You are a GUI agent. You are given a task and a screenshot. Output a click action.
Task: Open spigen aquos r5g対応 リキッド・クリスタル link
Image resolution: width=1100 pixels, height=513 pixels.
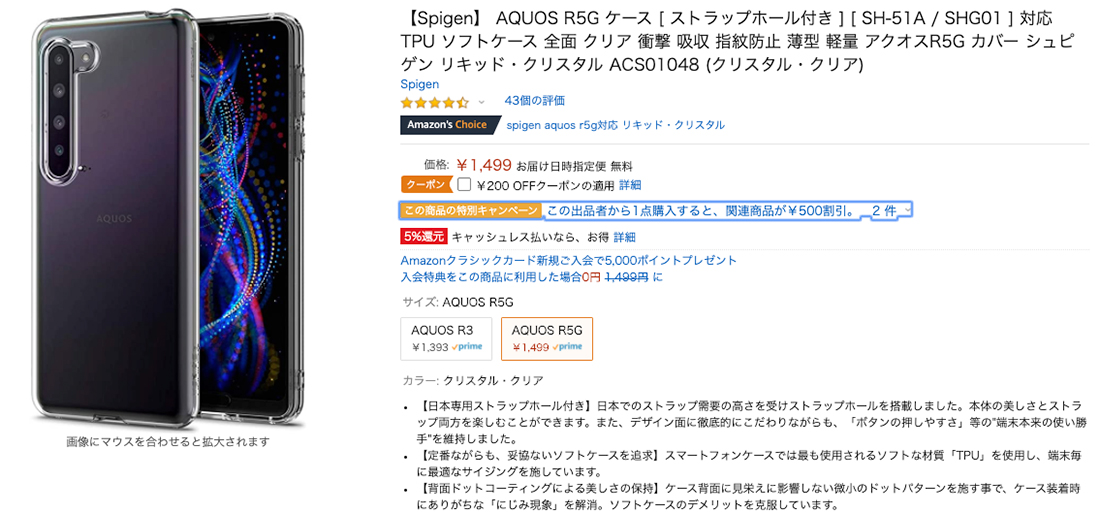616,125
